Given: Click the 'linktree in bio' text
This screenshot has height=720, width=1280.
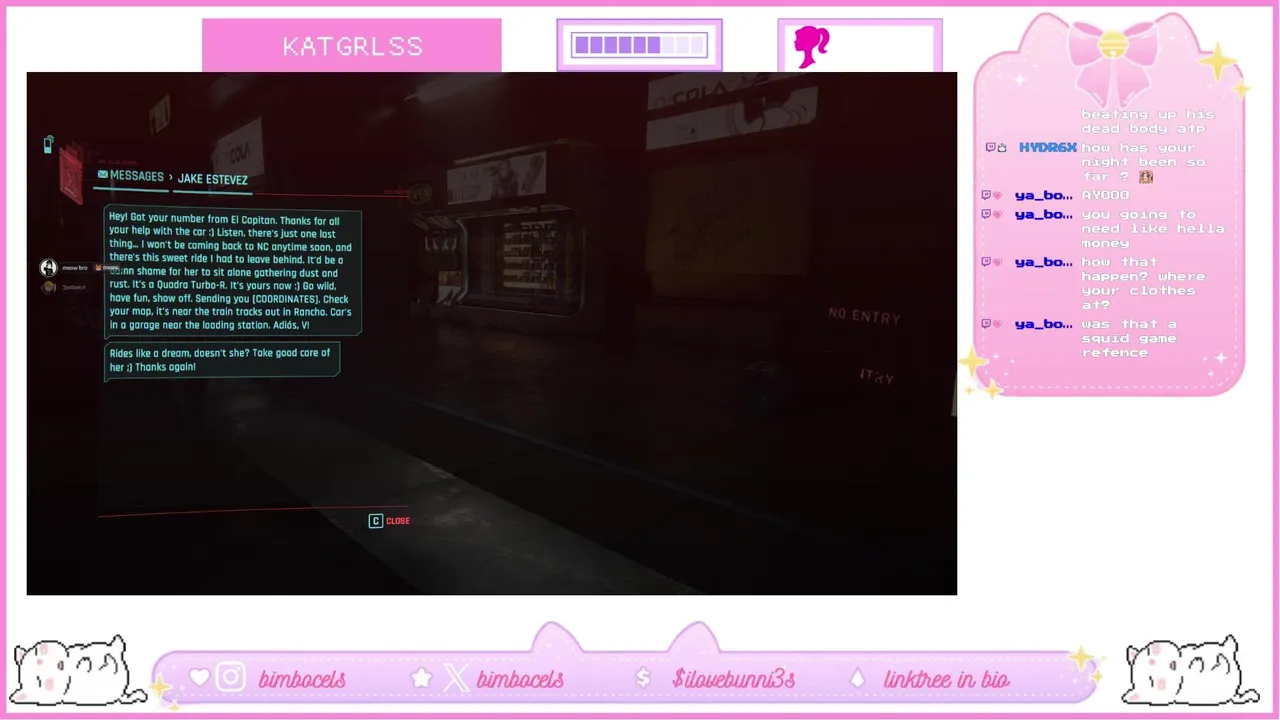Looking at the screenshot, I should (x=946, y=679).
